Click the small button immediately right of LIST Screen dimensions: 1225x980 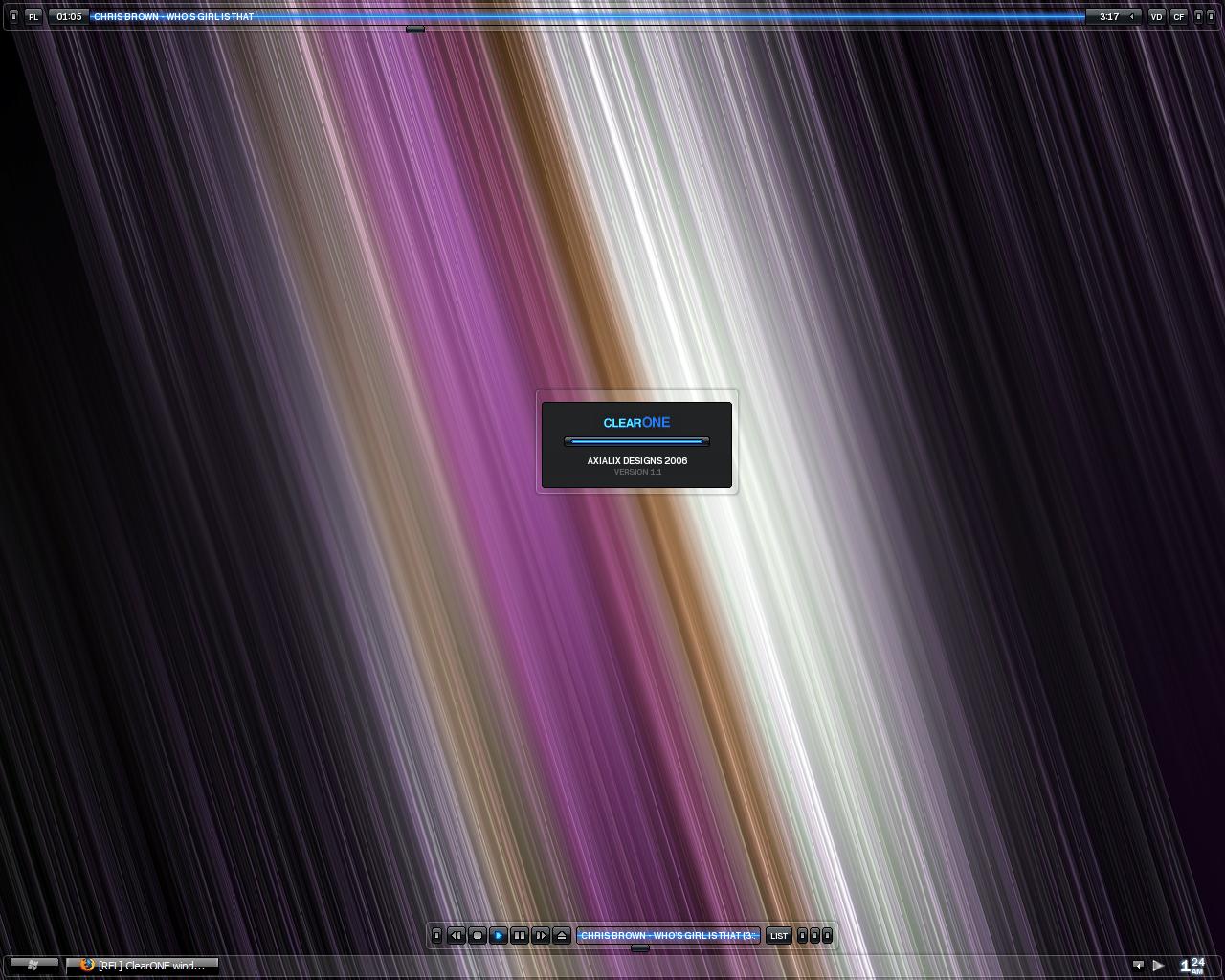tap(802, 936)
